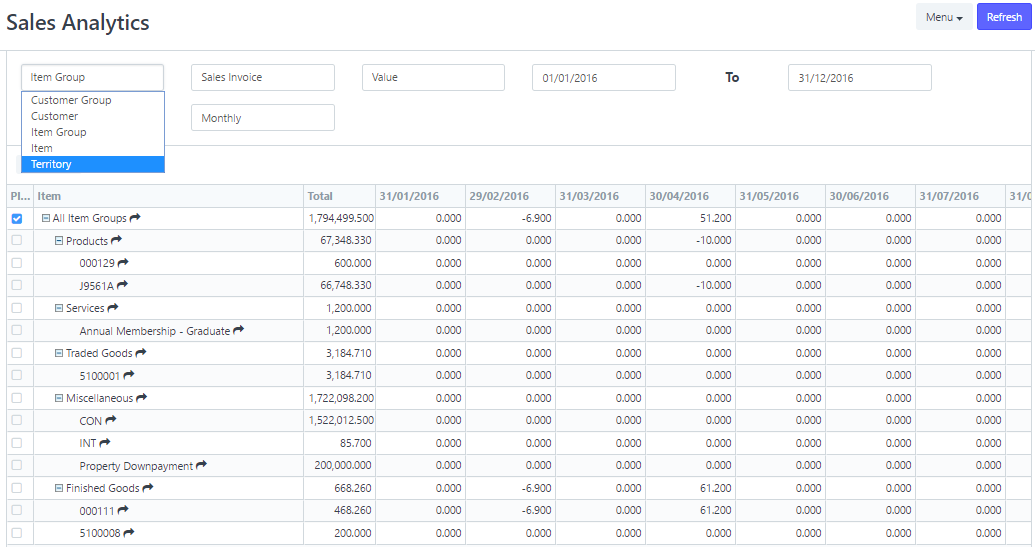Viewport: 1035px width, 547px height.
Task: Collapse the Products tree node
Action: pos(59,241)
